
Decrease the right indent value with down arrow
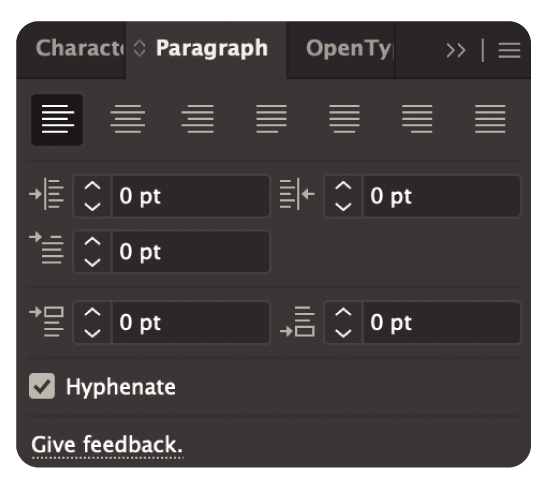tap(343, 207)
